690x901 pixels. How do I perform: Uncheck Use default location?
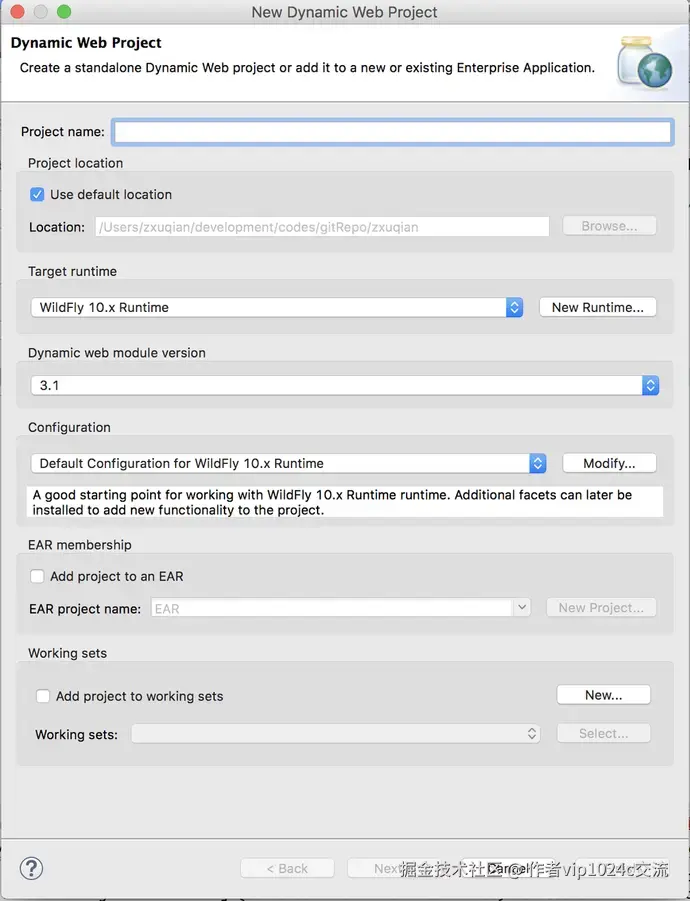(x=37, y=194)
